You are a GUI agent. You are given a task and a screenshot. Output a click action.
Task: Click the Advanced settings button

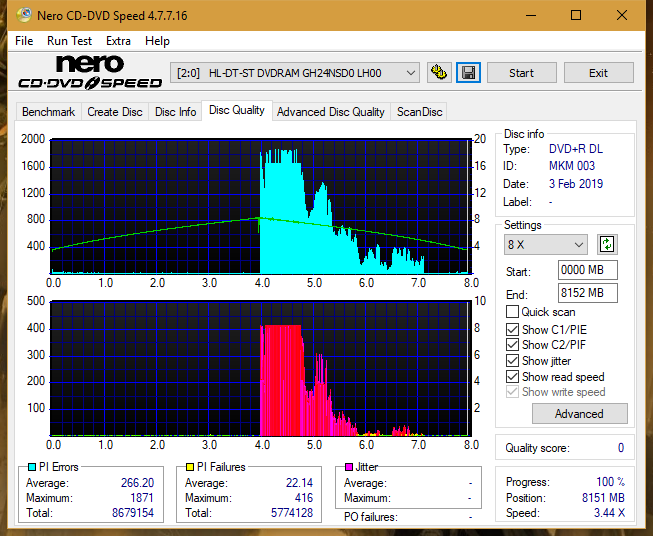click(579, 414)
